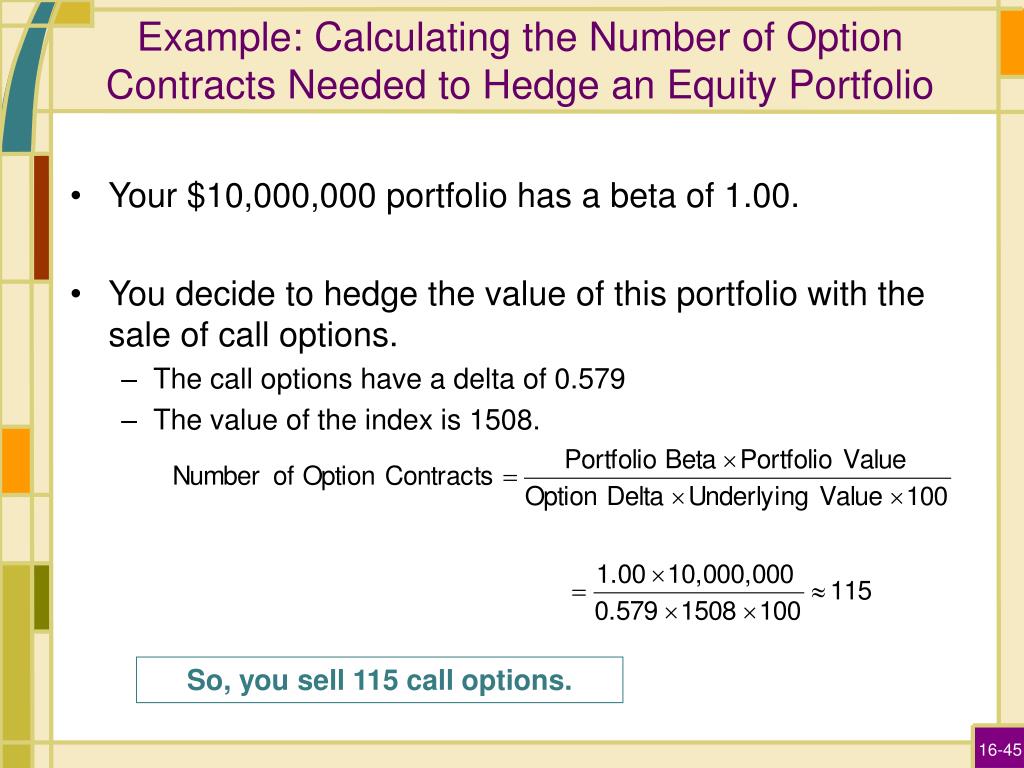The height and width of the screenshot is (768, 1024).
Task: Select the Portfolio Beta × Portfolio Value numerator
Action: [735, 460]
